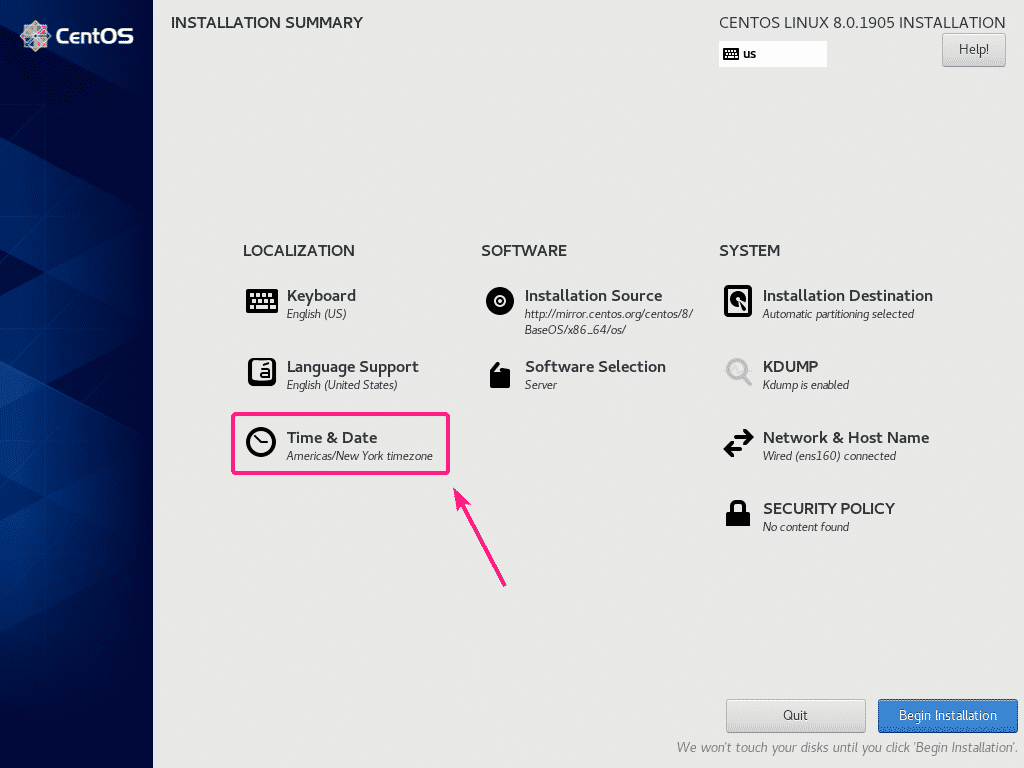The height and width of the screenshot is (768, 1024).
Task: Click the Installation Destination disk icon
Action: [x=738, y=302]
